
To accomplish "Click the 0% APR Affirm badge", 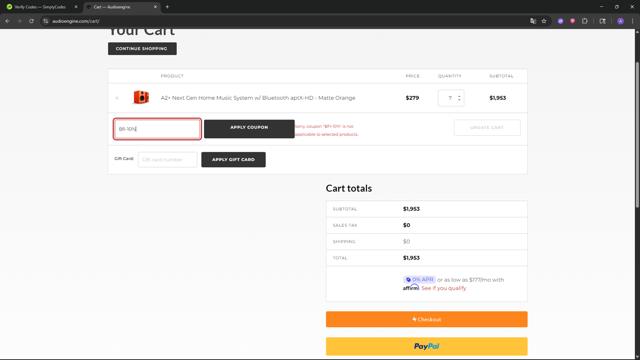I will [x=419, y=280].
